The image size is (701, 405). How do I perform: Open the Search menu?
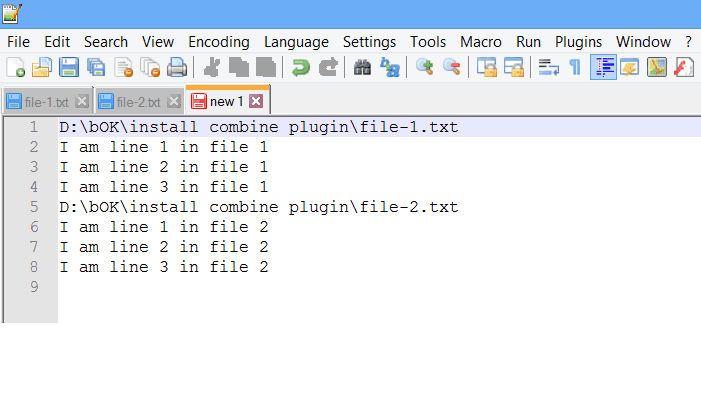point(106,42)
